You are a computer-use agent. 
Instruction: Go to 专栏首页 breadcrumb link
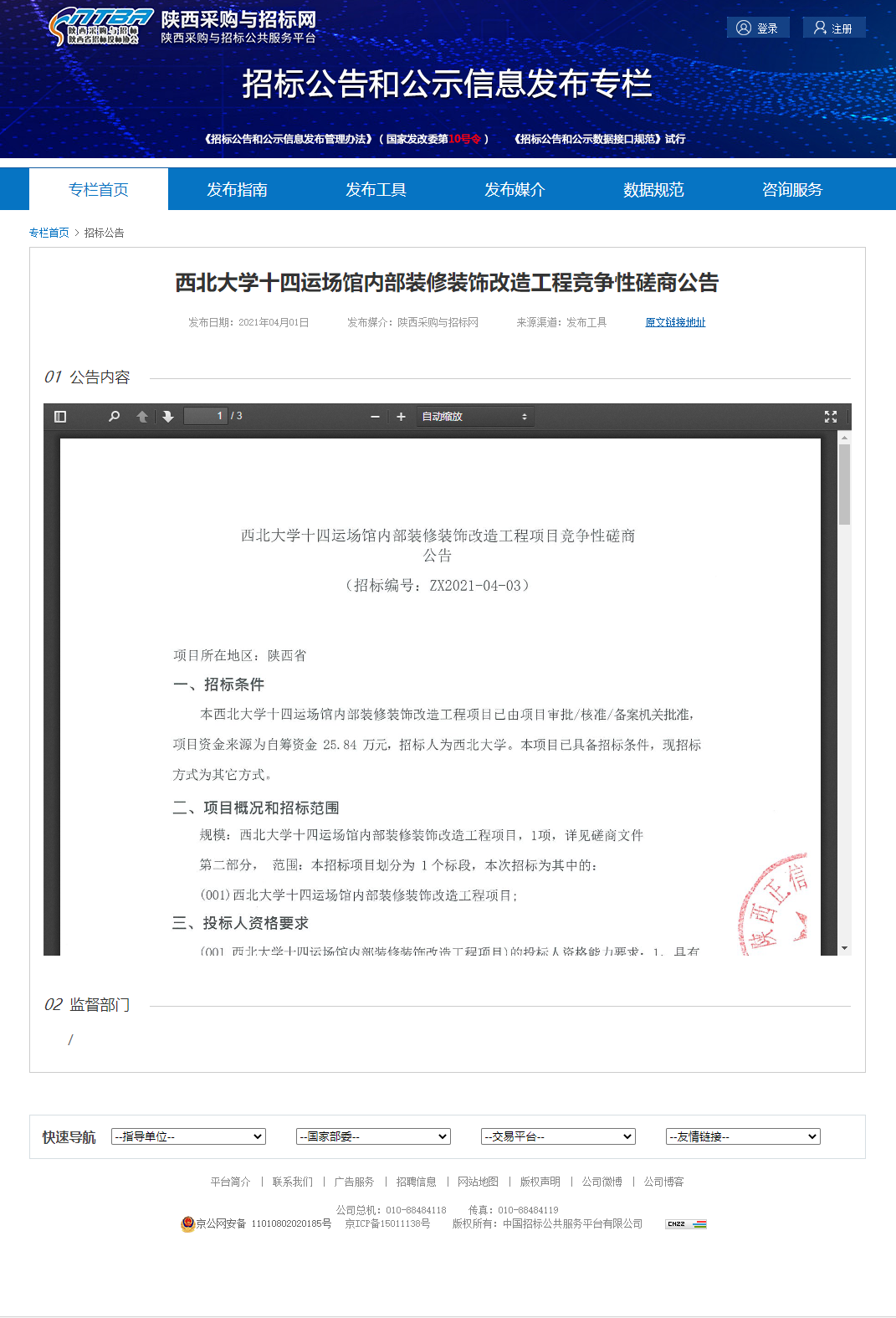coord(49,233)
